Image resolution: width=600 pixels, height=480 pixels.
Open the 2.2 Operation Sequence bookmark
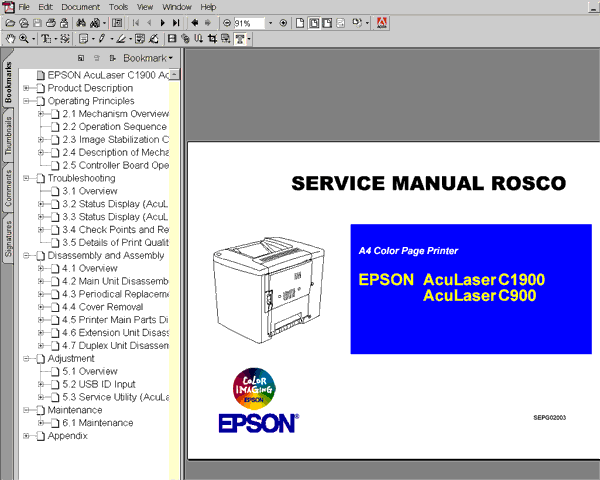(114, 127)
